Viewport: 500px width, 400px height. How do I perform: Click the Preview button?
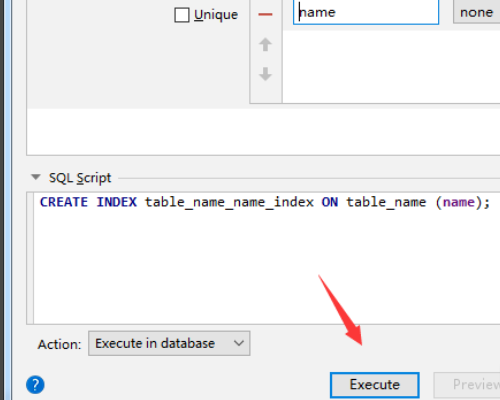(x=467, y=385)
